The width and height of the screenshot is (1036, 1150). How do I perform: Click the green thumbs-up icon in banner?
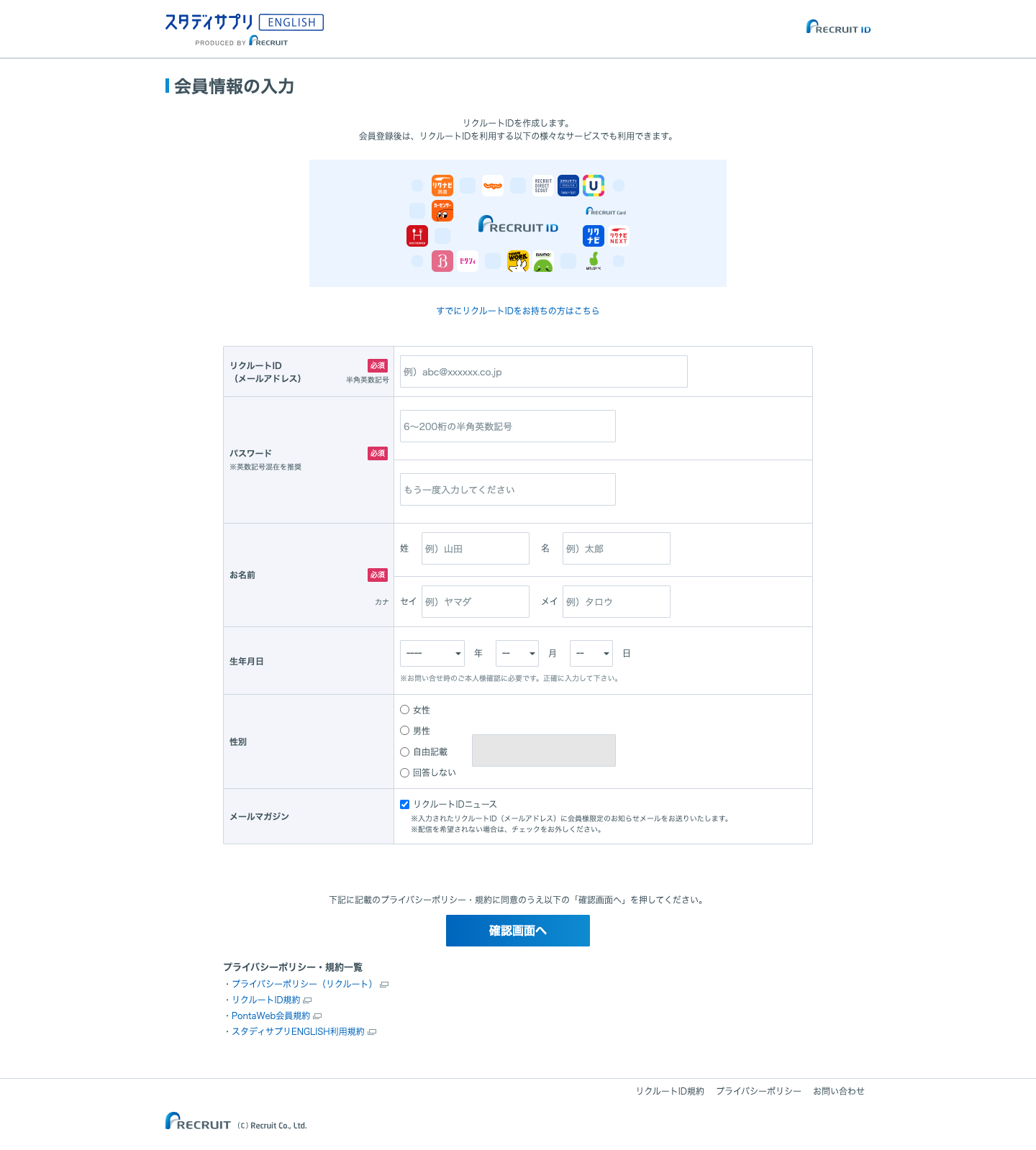pos(594,261)
